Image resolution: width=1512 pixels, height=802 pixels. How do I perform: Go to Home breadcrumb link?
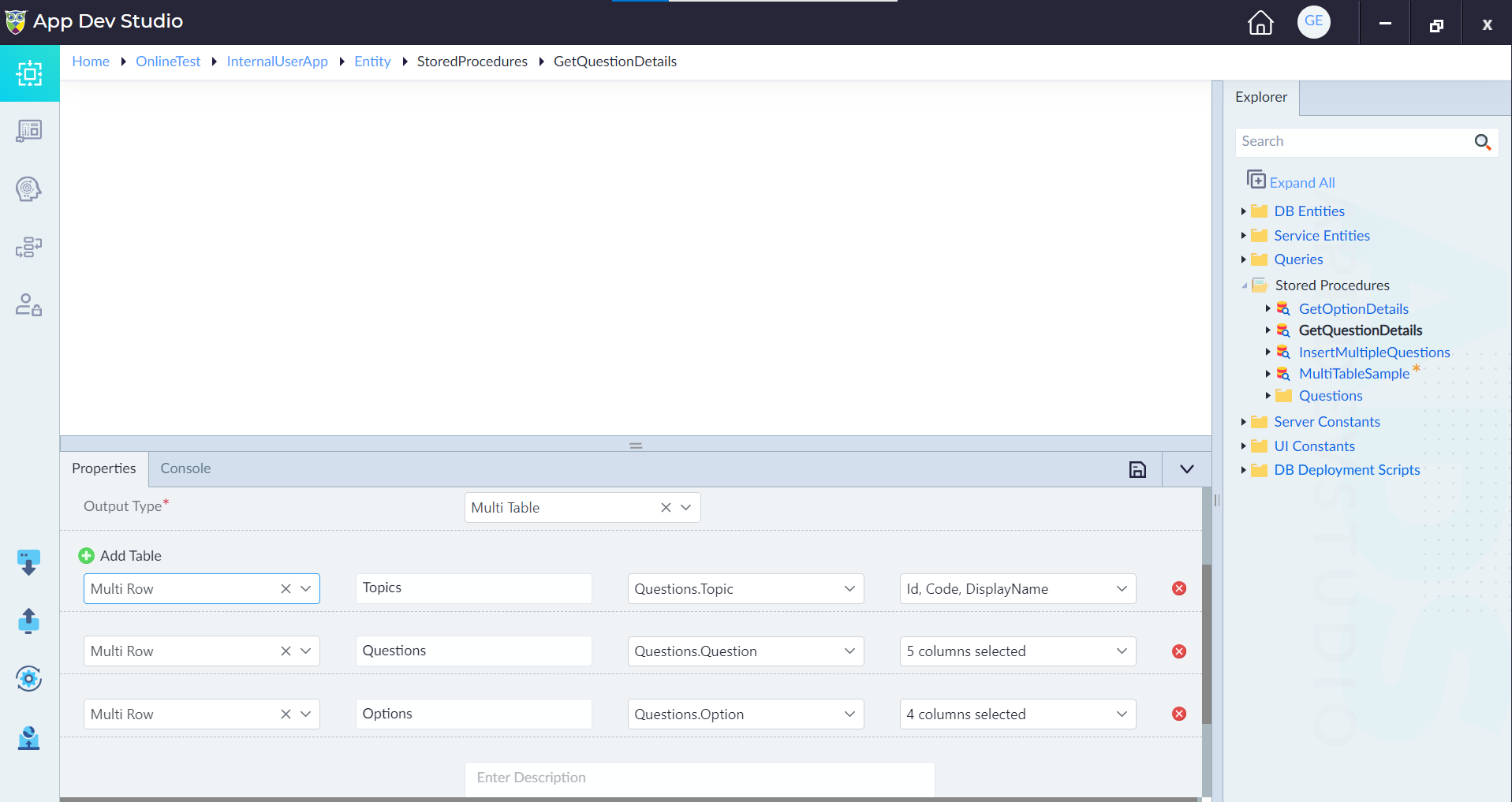(91, 62)
